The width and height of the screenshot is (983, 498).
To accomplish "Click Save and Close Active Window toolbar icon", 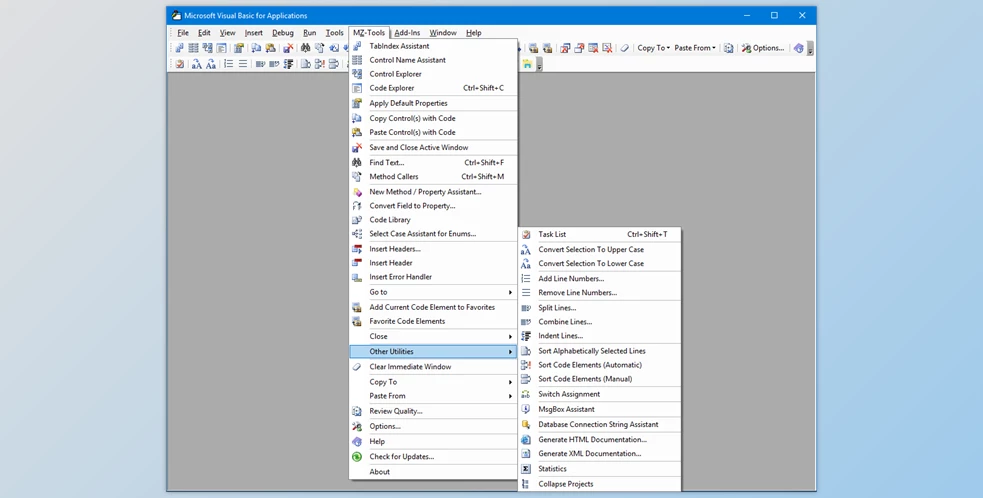I will tap(288, 48).
